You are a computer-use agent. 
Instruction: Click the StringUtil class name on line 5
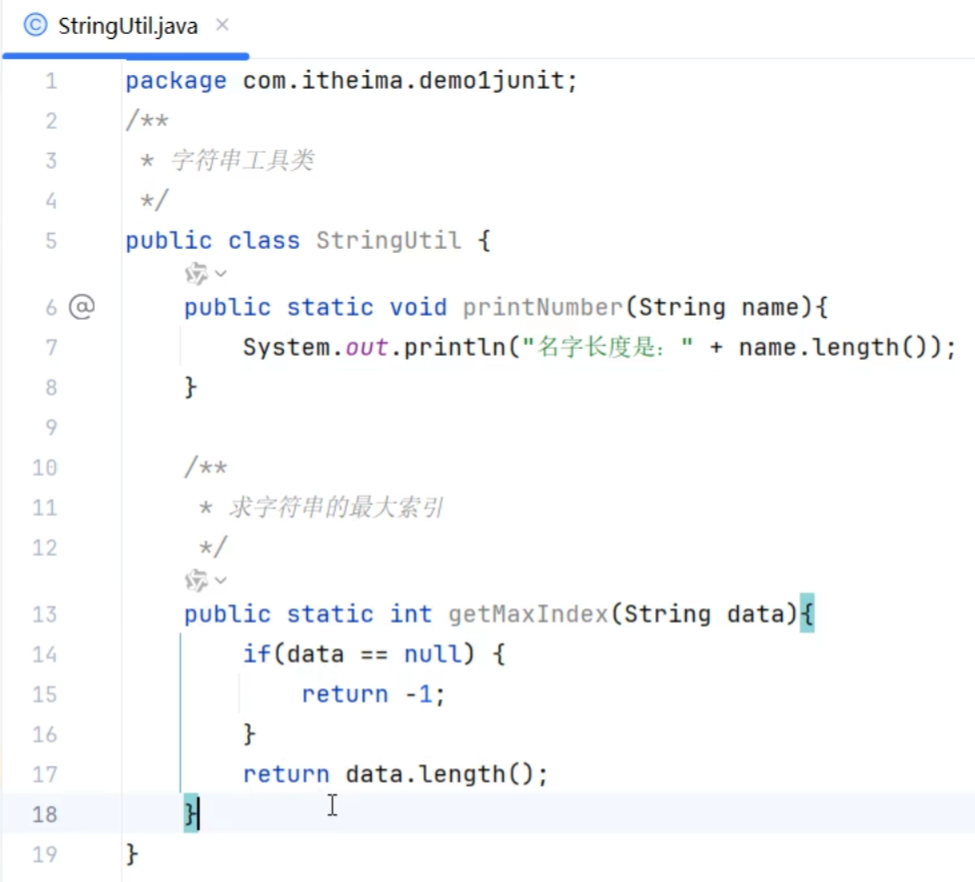[388, 241]
